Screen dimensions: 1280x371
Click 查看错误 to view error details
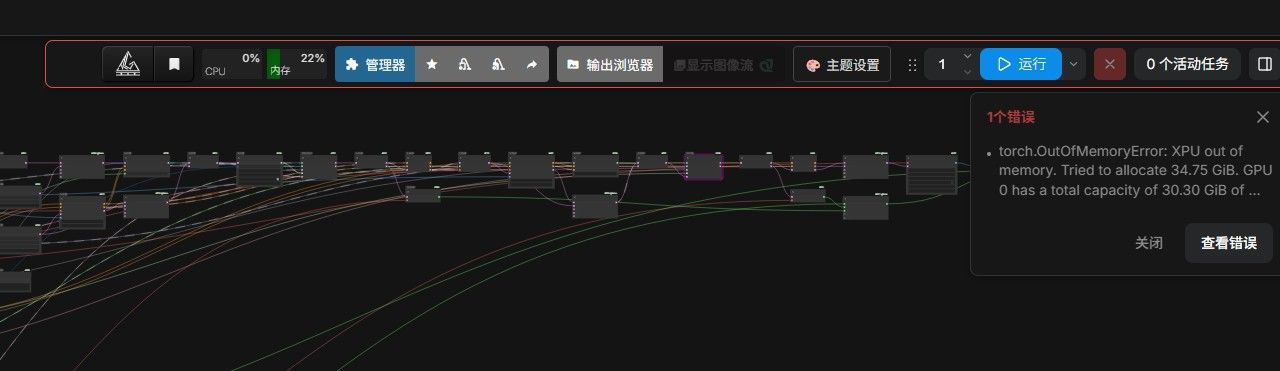(x=1229, y=243)
